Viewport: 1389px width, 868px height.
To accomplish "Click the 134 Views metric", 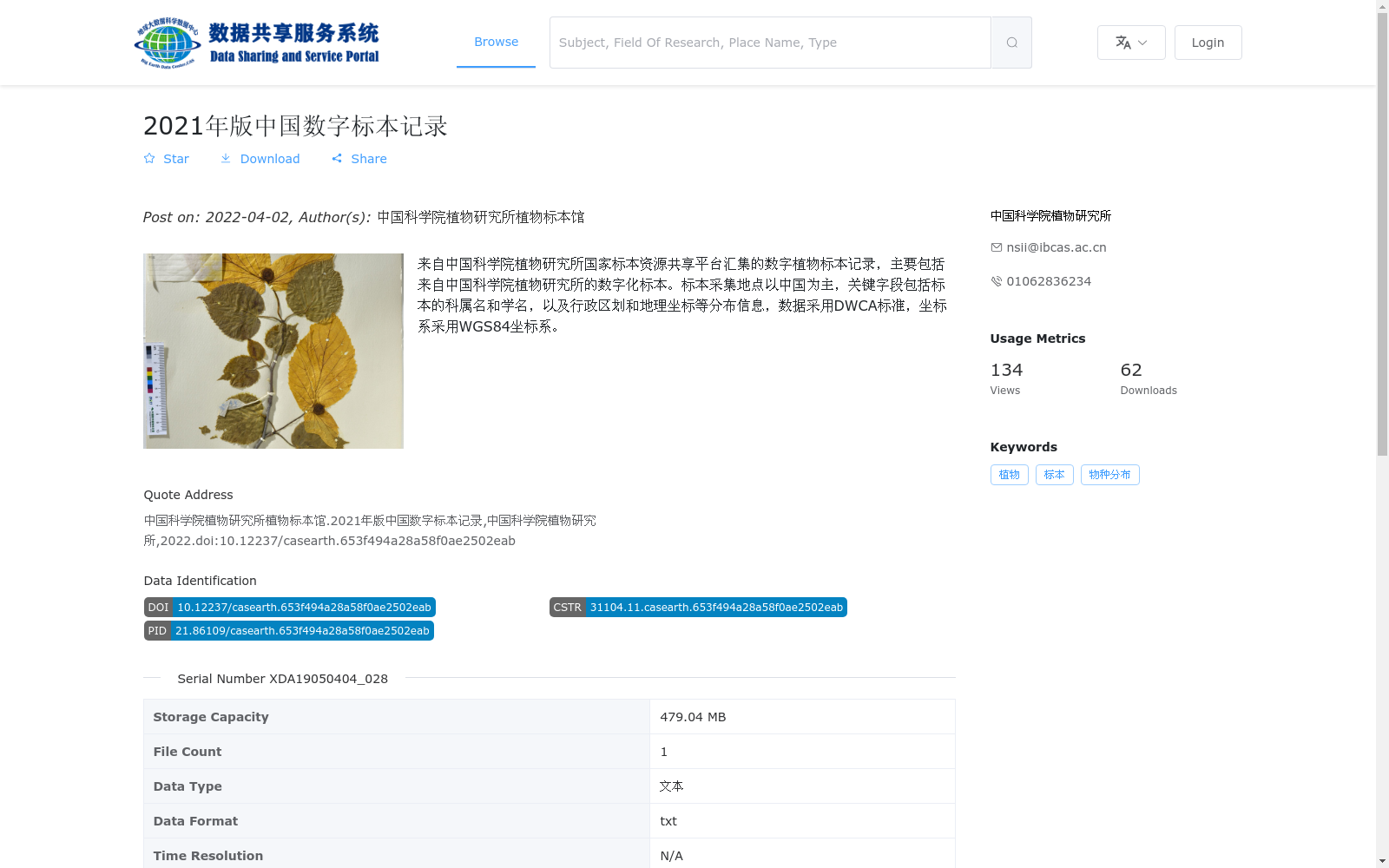I will click(1007, 379).
